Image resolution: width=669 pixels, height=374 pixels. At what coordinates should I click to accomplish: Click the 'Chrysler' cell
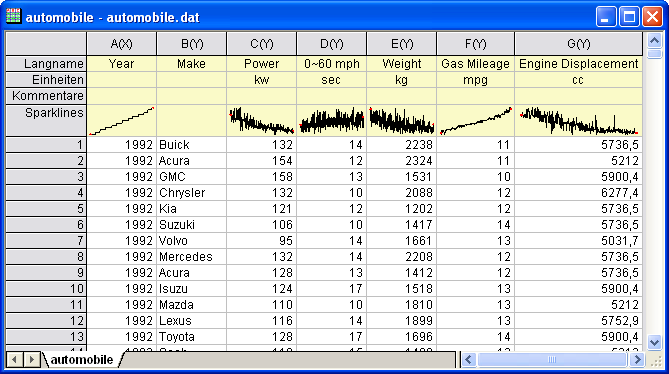192,193
